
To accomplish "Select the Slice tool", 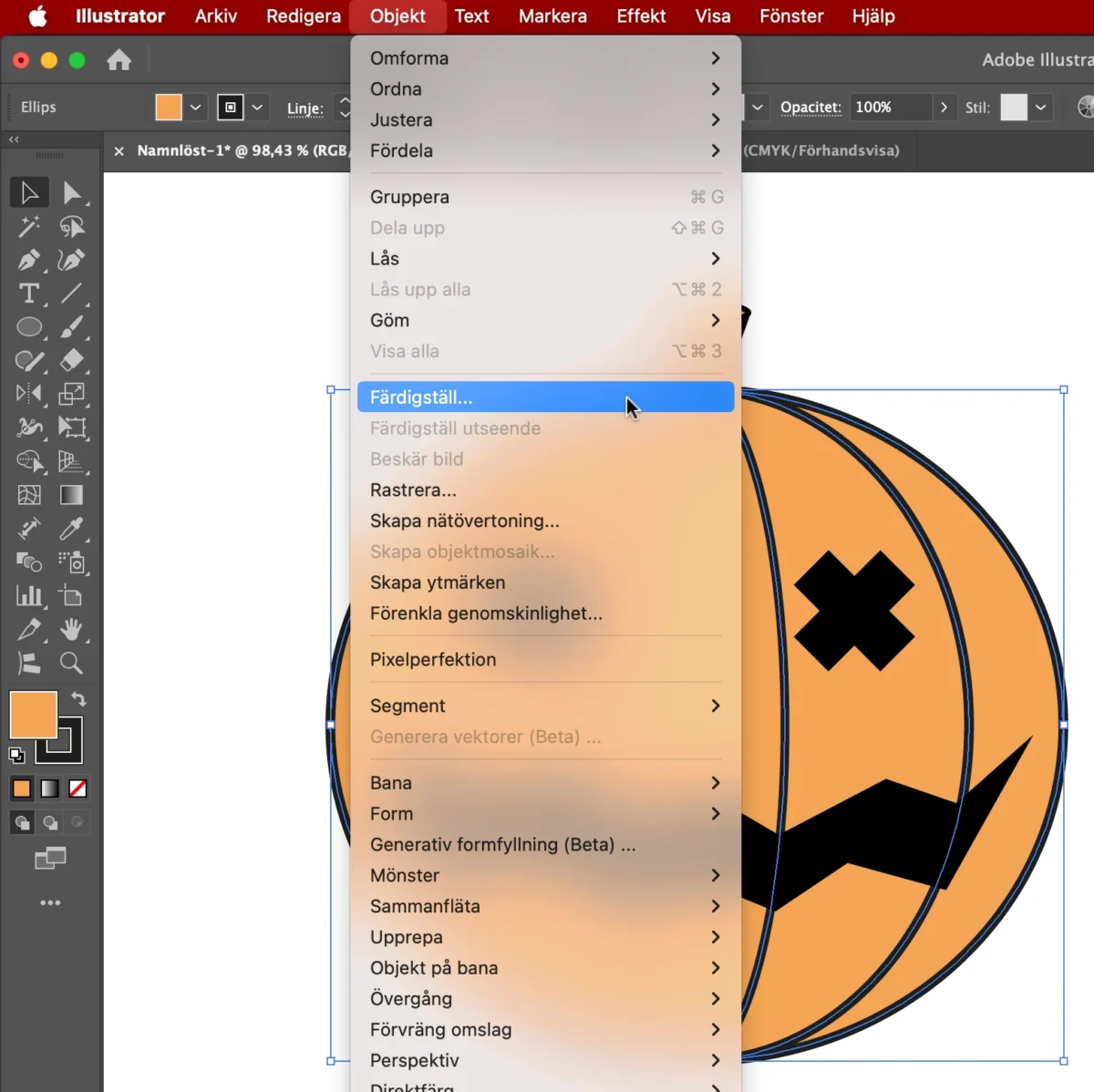I will [x=29, y=630].
